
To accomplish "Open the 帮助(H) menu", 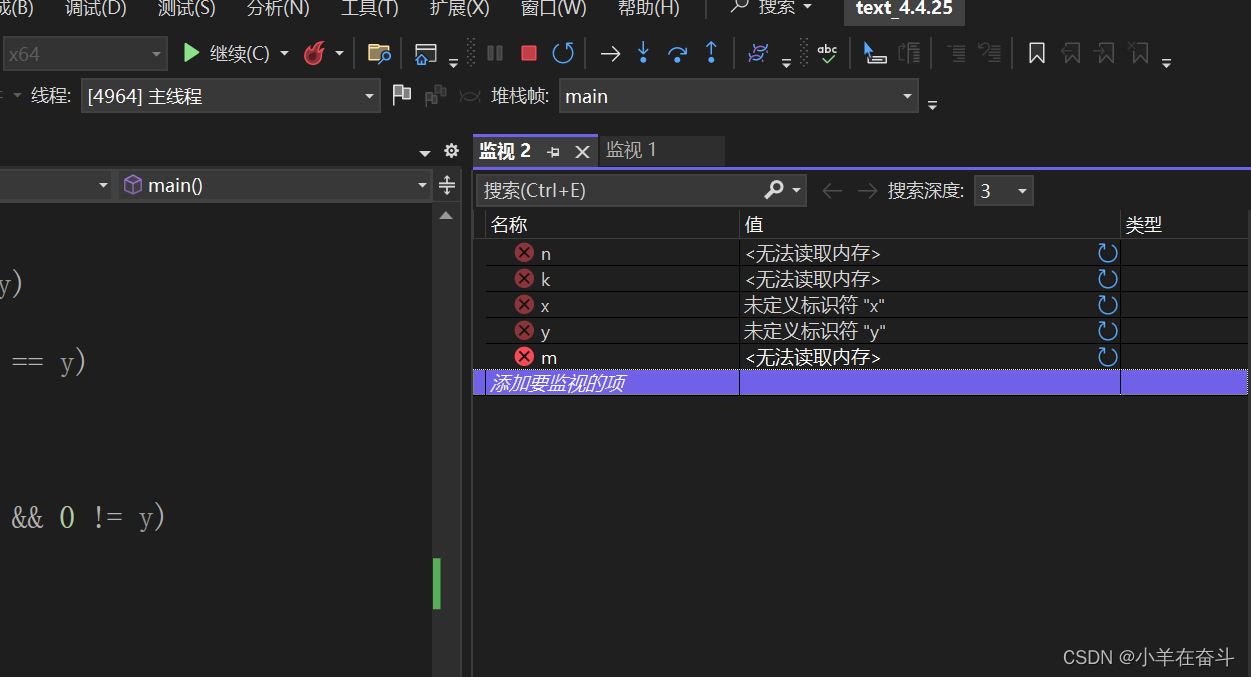I will (648, 8).
